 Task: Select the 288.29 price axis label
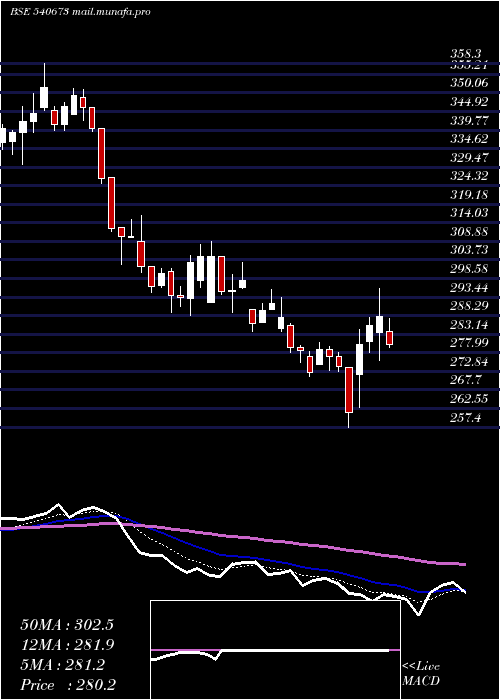pos(468,306)
